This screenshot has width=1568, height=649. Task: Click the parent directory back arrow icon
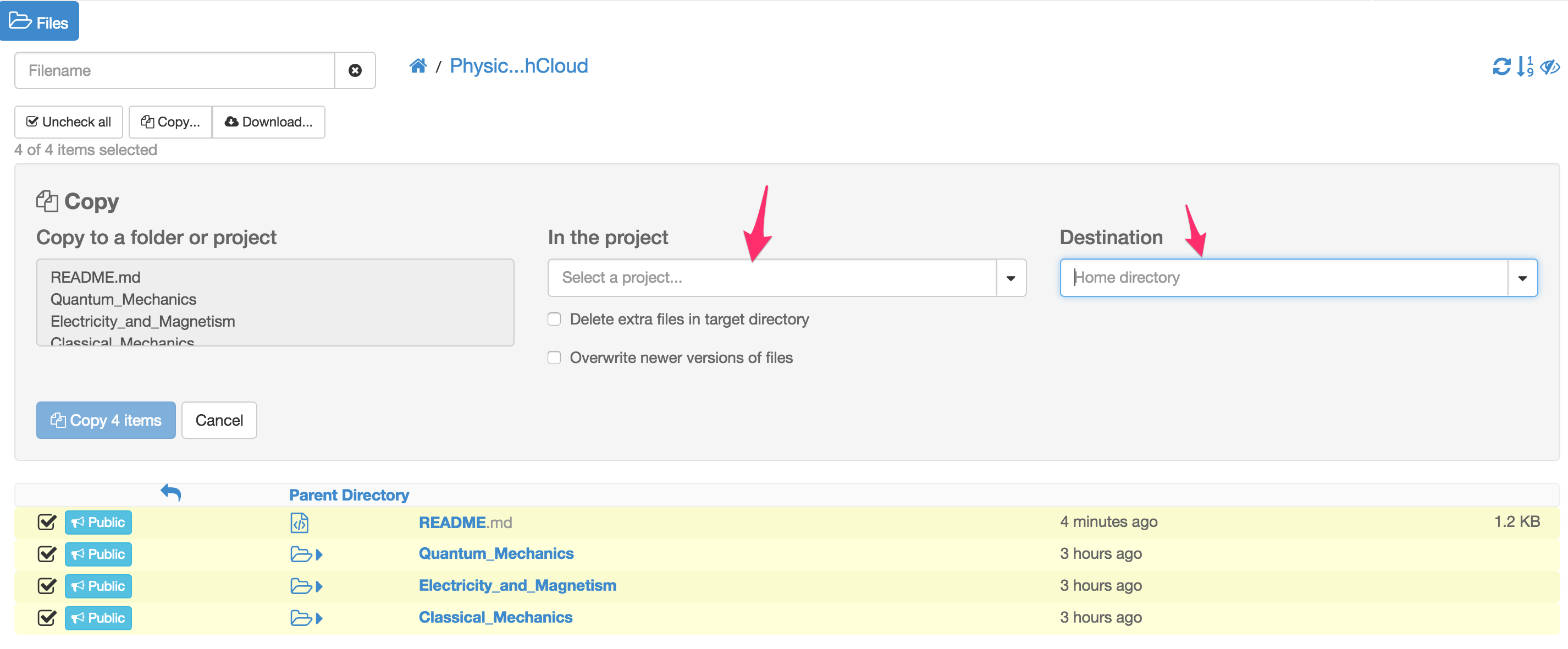171,493
